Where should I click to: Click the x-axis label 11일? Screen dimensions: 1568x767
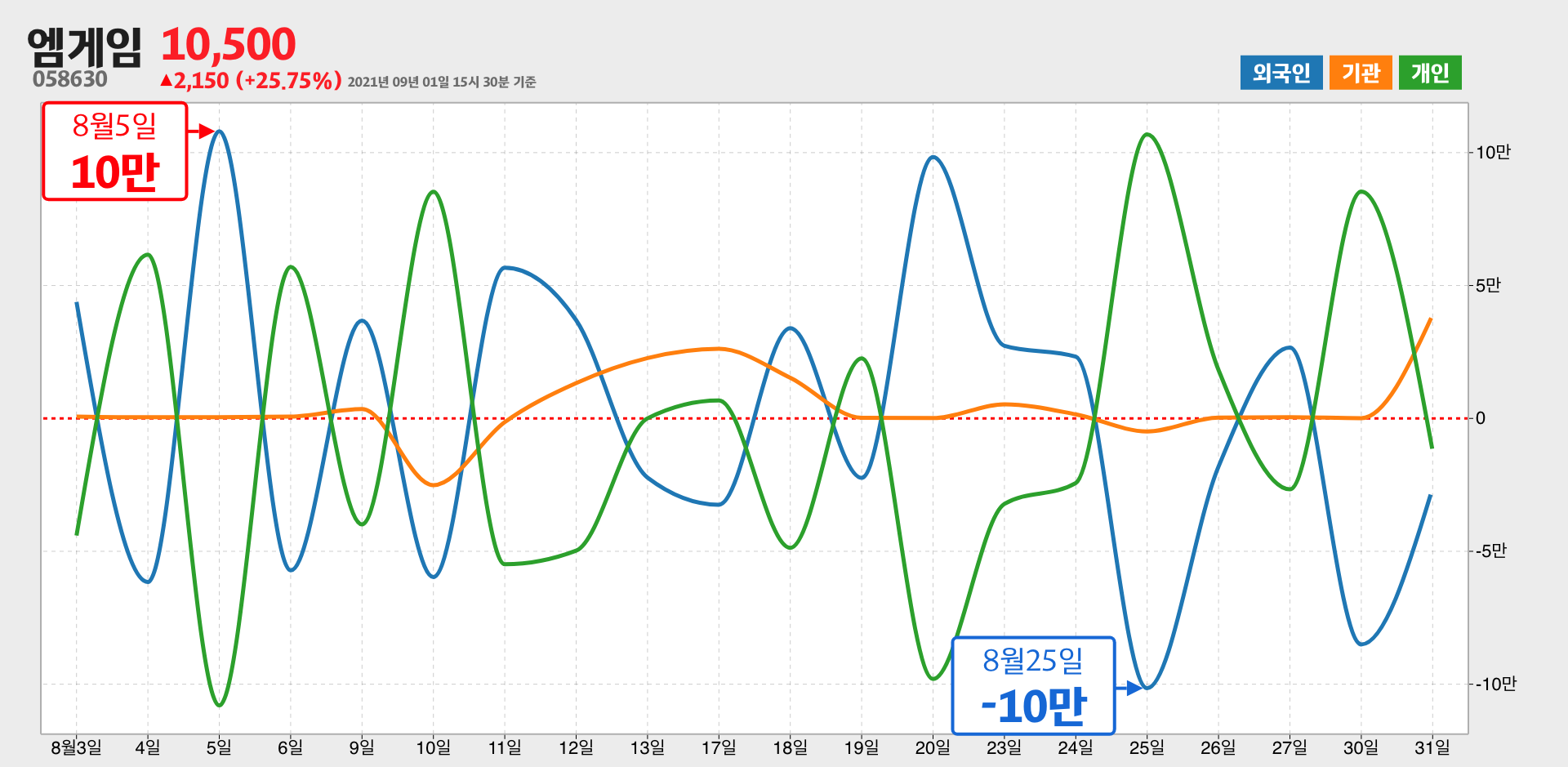pos(505,747)
